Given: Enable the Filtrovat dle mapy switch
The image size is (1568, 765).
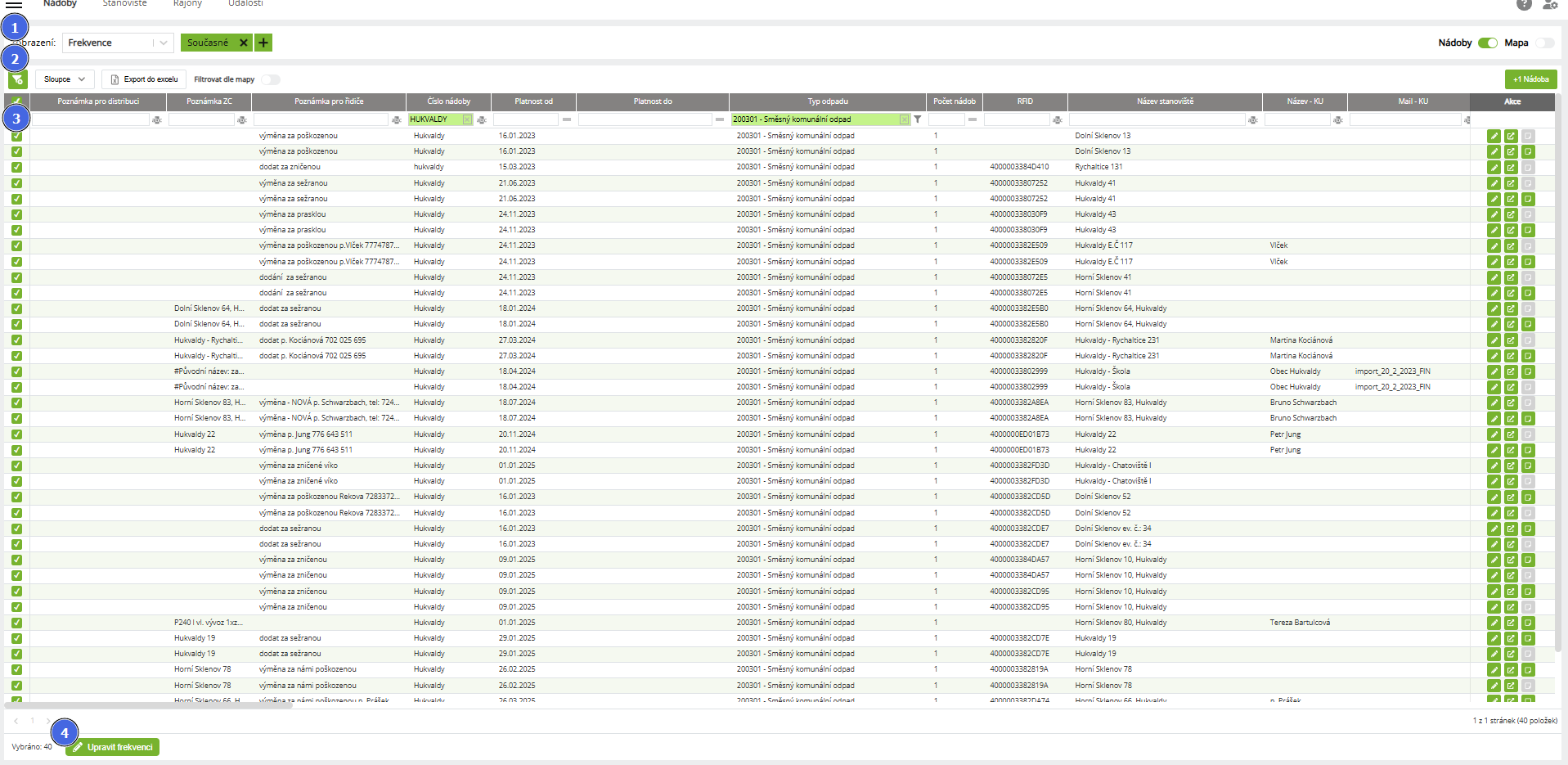Looking at the screenshot, I should point(271,79).
